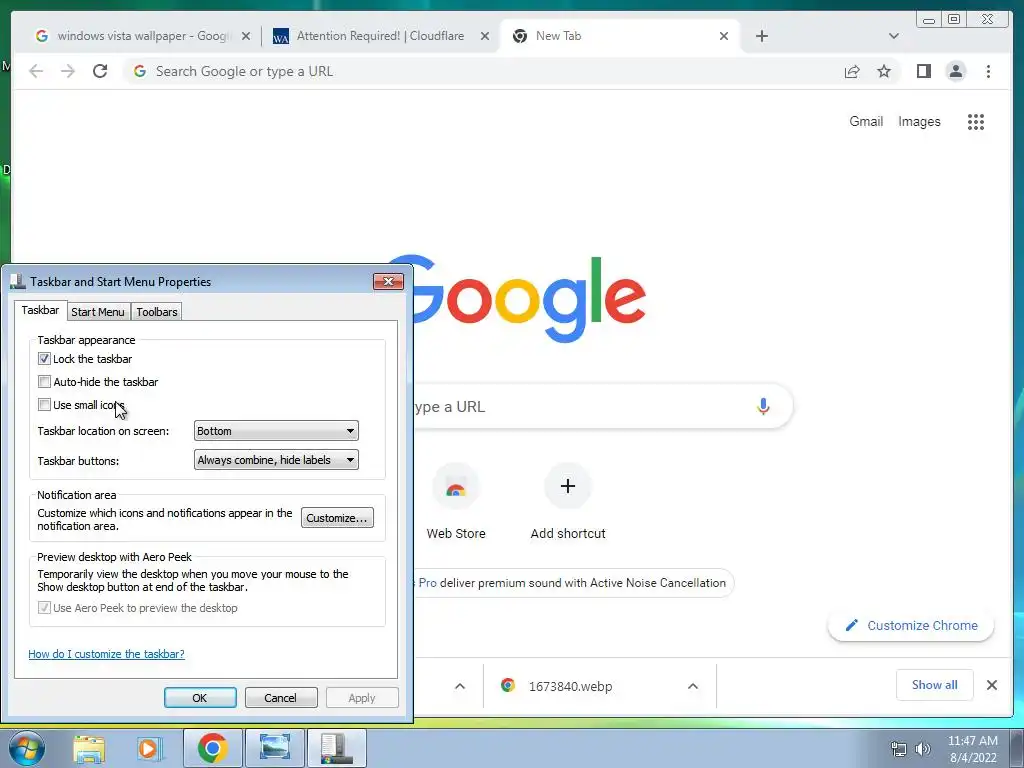Image resolution: width=1024 pixels, height=768 pixels.
Task: Click the voice search microphone
Action: click(x=763, y=406)
